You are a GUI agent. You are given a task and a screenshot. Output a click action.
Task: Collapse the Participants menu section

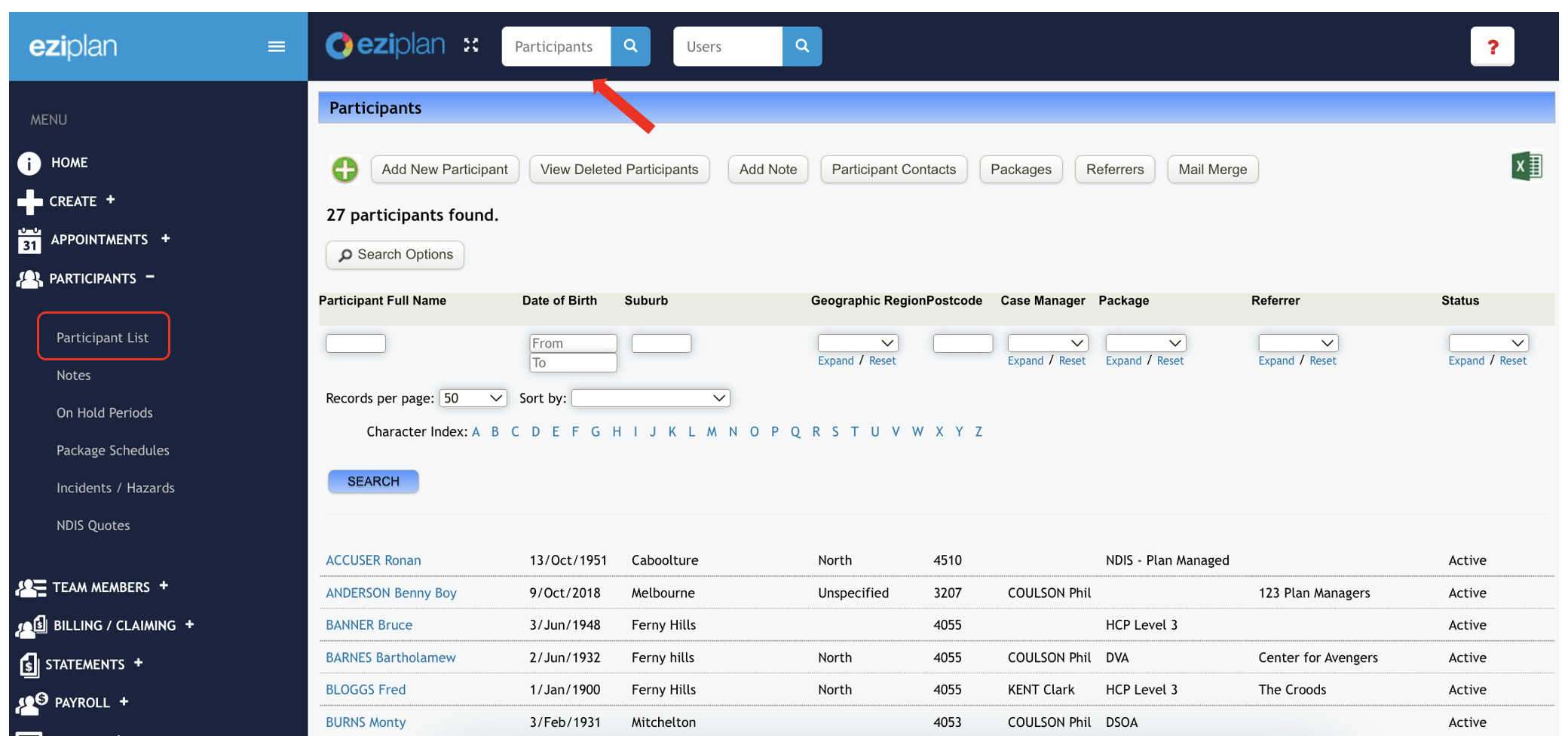(150, 277)
